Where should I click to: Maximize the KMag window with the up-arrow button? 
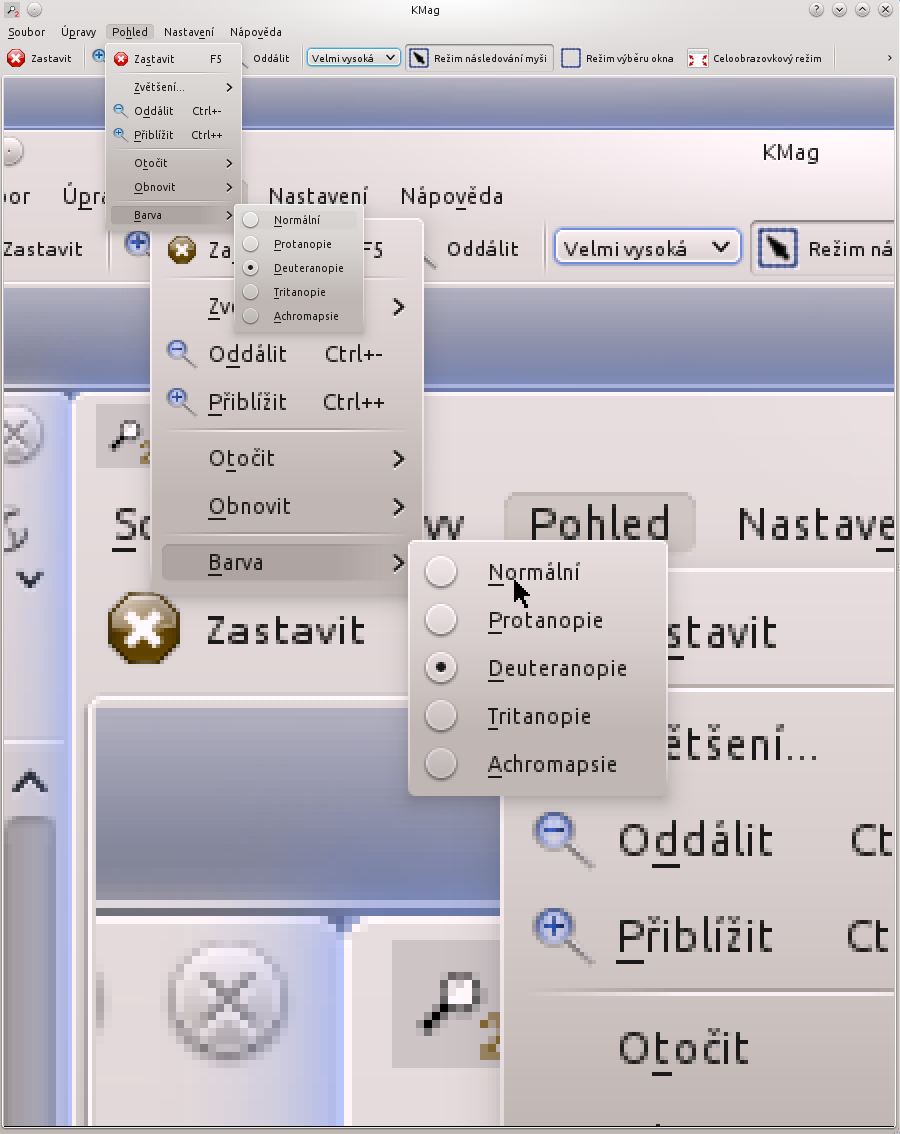pyautogui.click(x=862, y=10)
